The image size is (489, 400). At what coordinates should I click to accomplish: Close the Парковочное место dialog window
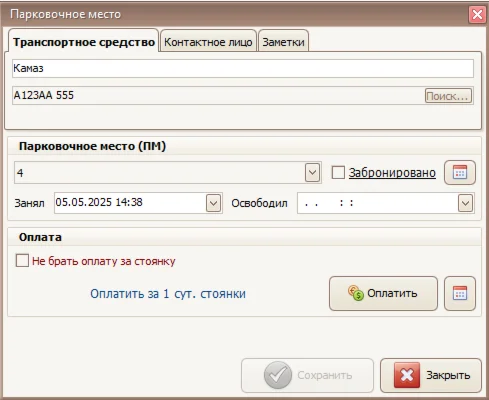[x=477, y=15]
